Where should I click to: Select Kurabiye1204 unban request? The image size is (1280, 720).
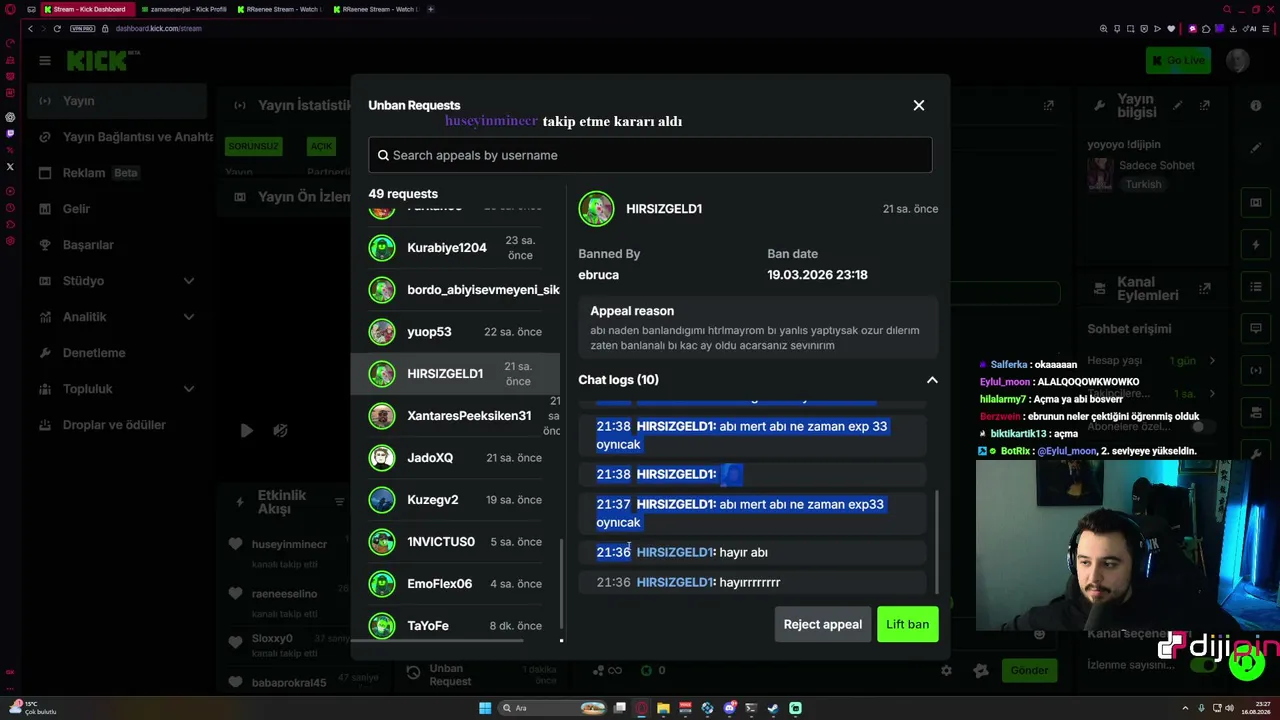[456, 248]
